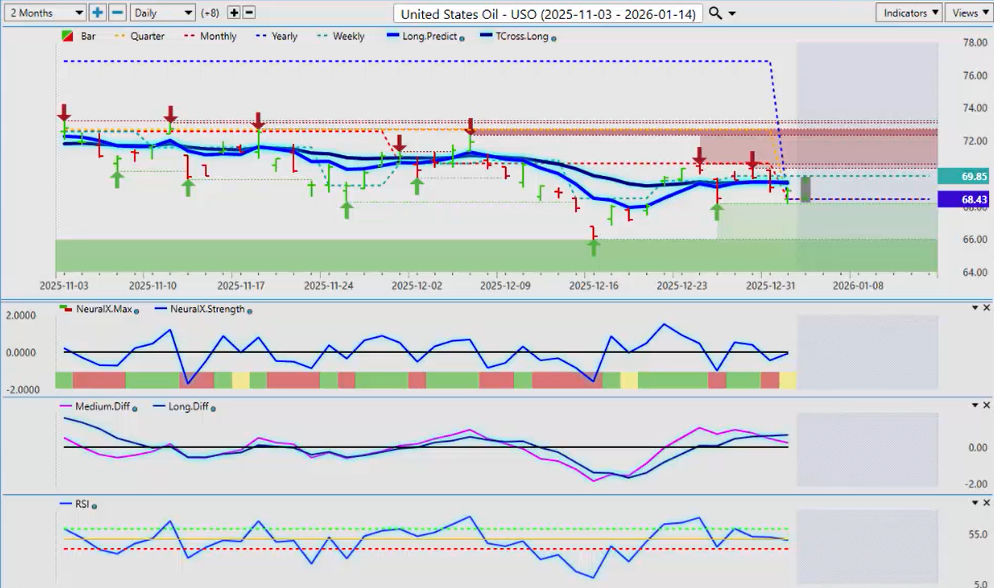Open the Daily interval dropdown
The image size is (994, 588).
click(162, 13)
